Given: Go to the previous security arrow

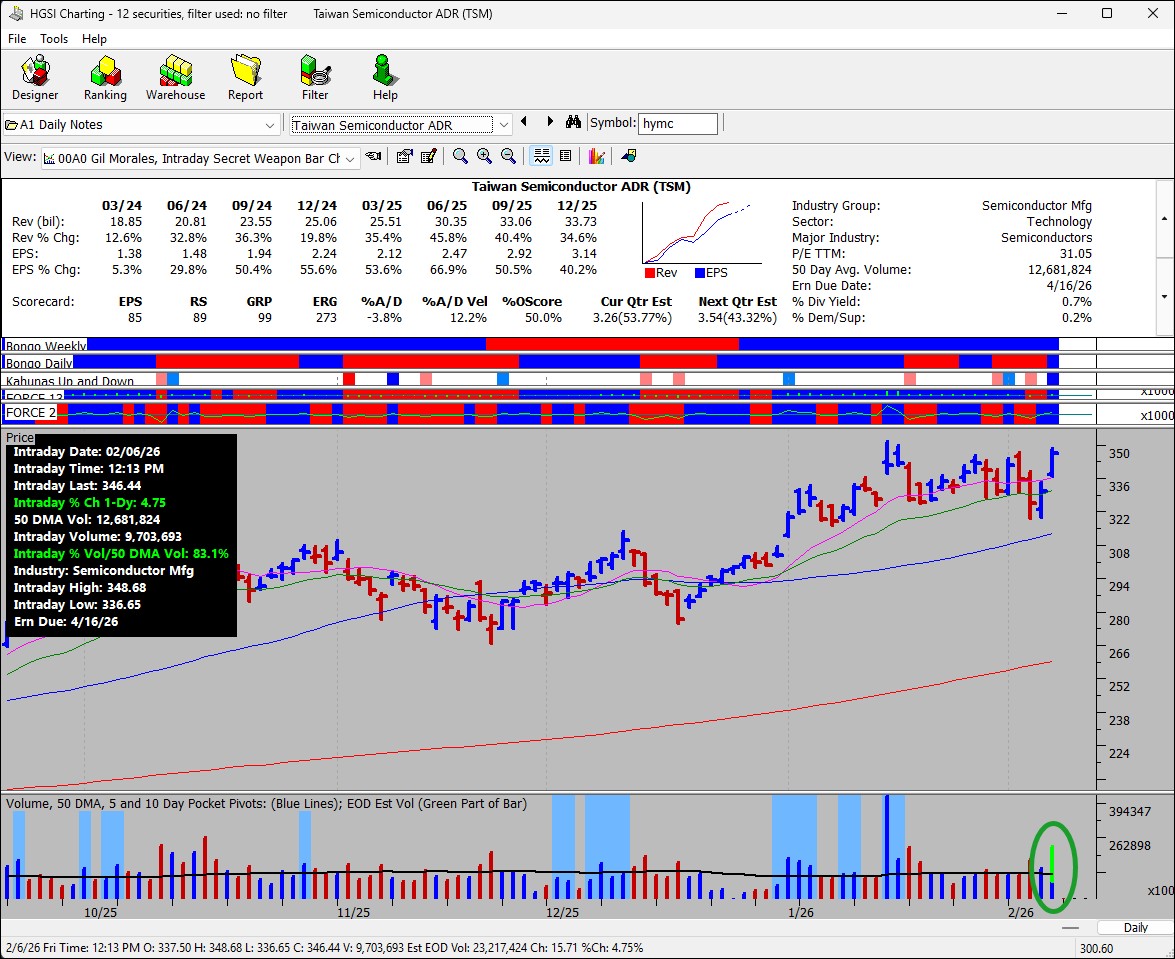Looking at the screenshot, I should [x=524, y=122].
